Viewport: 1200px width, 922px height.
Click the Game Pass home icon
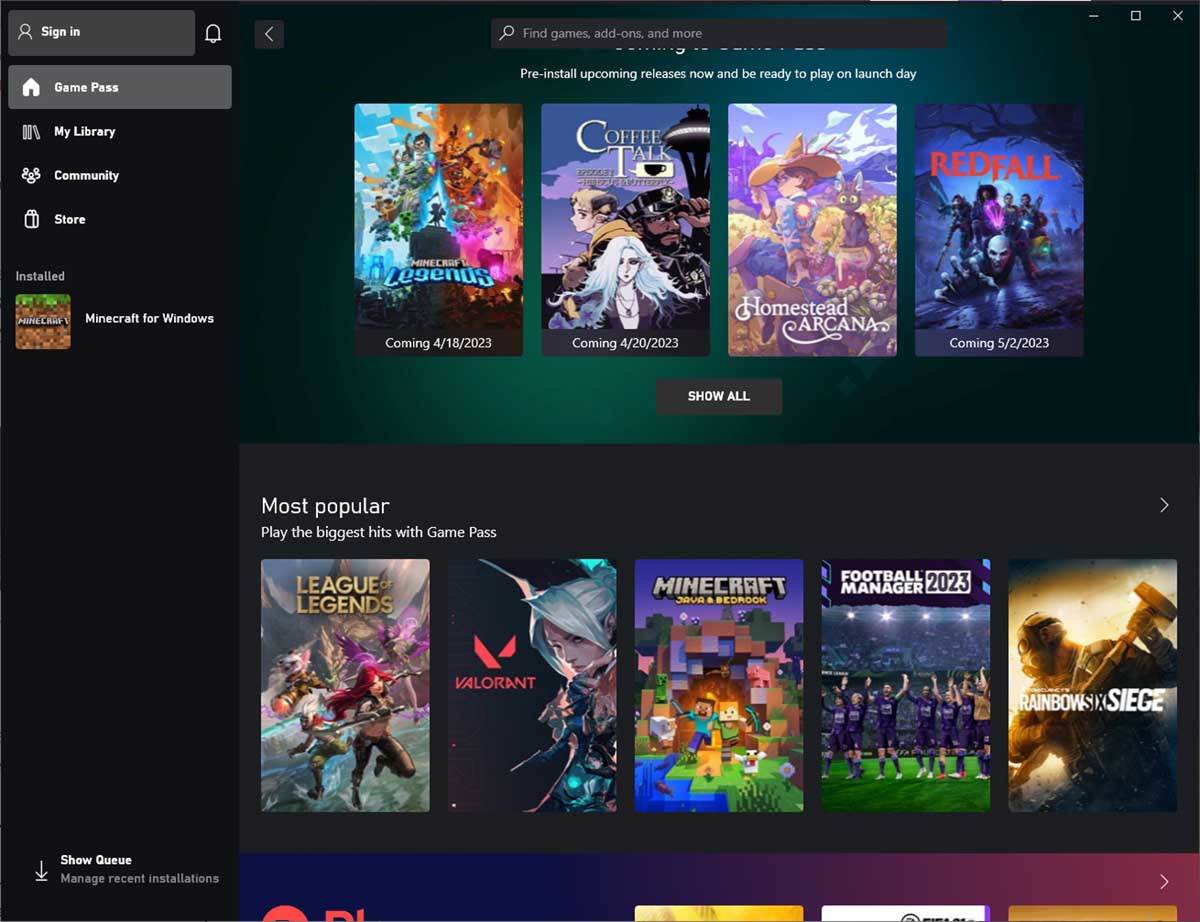[32, 87]
